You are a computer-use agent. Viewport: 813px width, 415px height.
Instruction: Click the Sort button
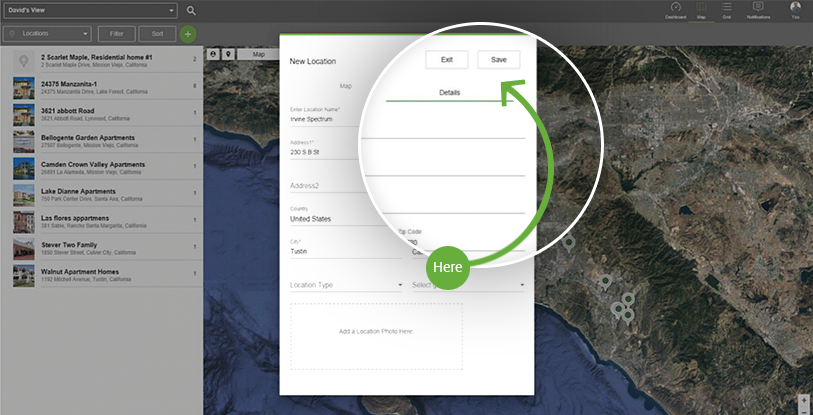pos(158,34)
